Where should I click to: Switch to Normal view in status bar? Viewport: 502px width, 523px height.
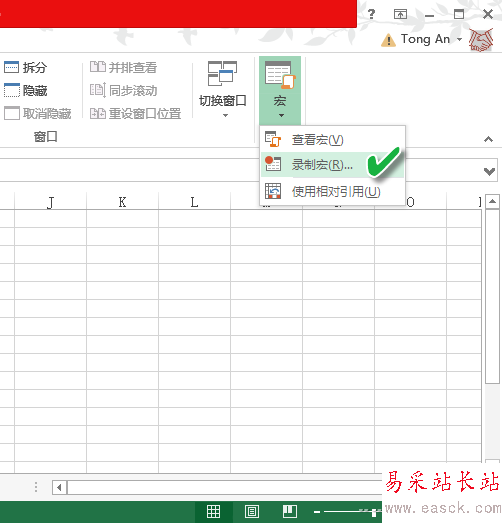coord(213,511)
